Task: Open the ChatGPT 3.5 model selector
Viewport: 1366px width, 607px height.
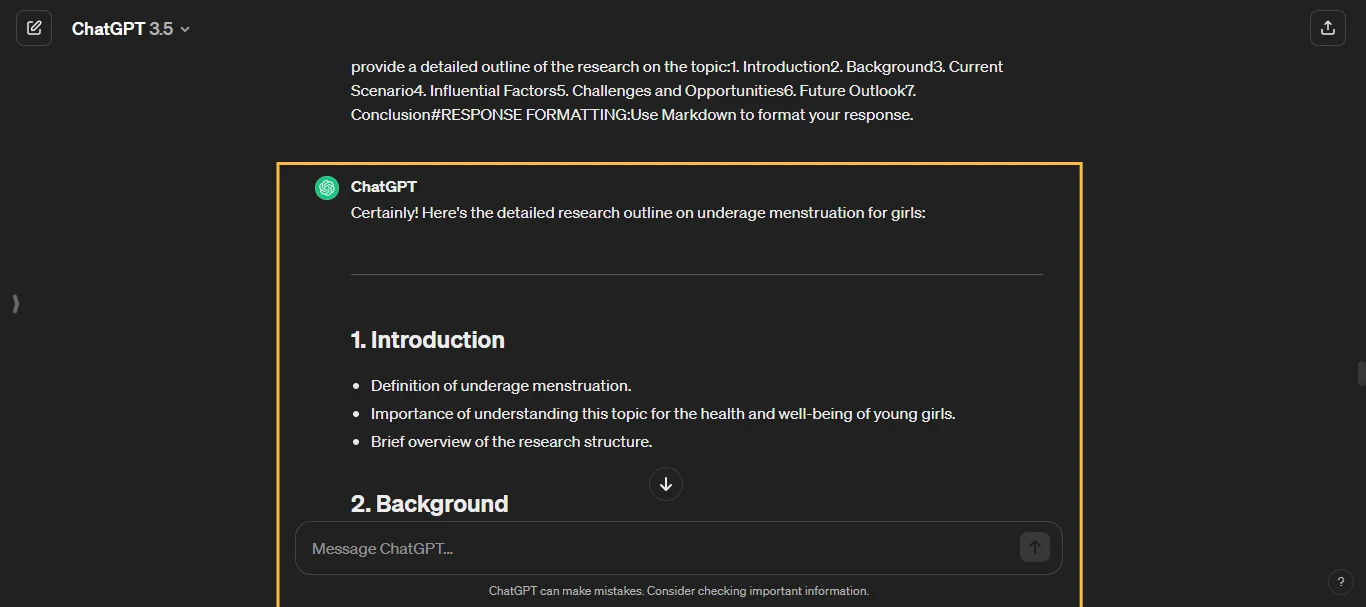Action: click(129, 28)
